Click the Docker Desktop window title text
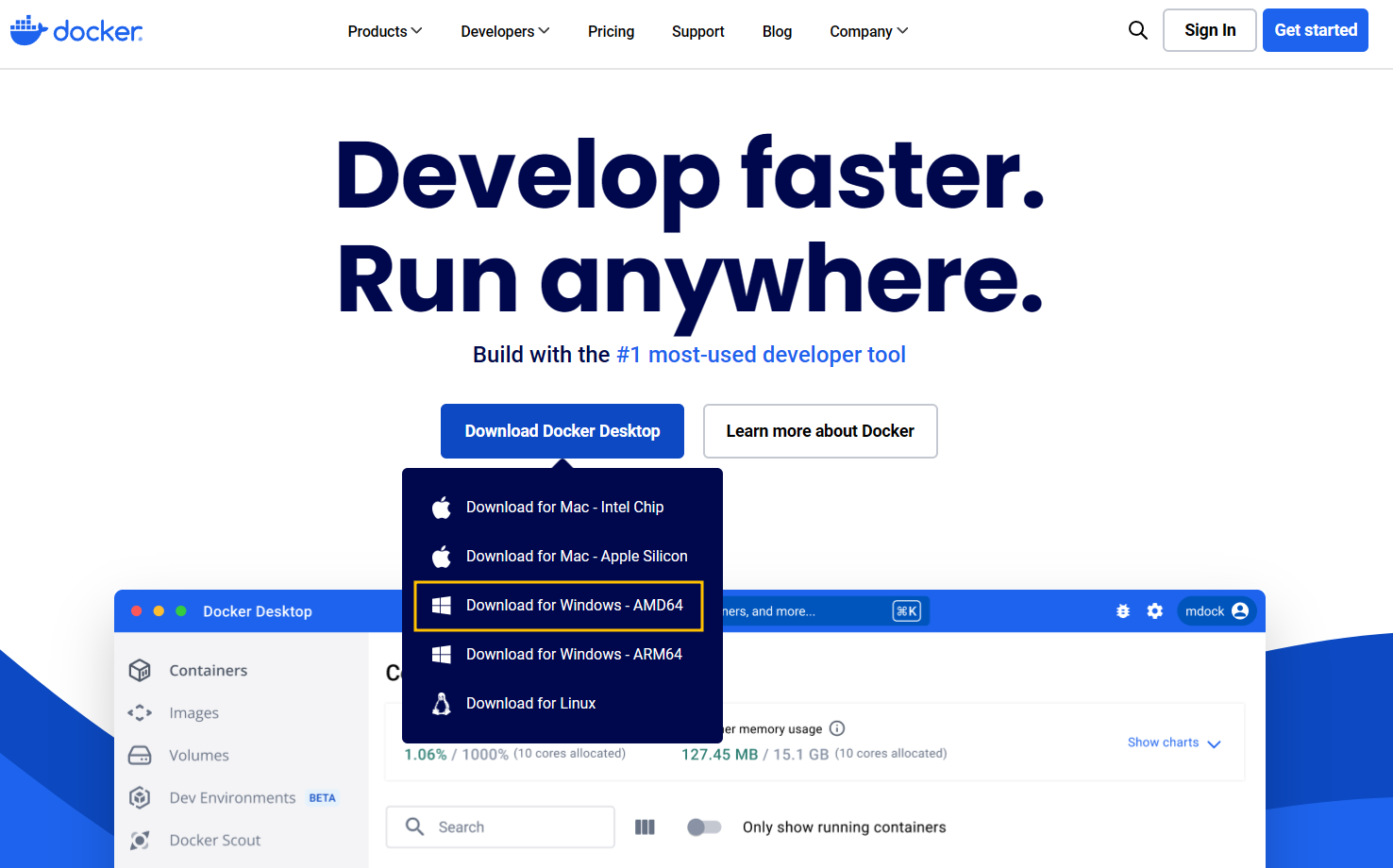Screen dimensions: 1393x868 (x=258, y=611)
